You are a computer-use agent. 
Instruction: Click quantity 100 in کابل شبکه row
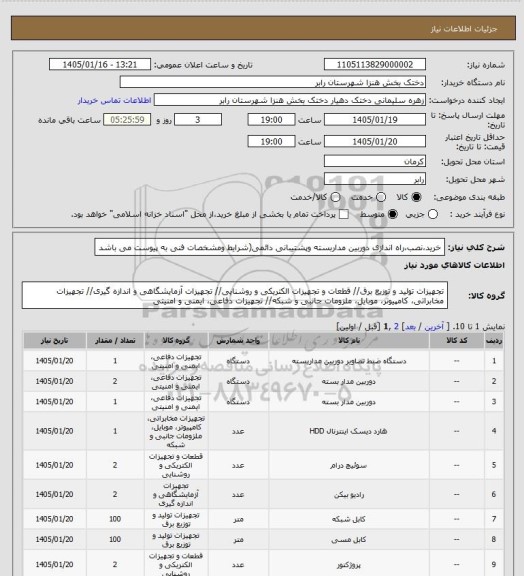pyautogui.click(x=115, y=519)
